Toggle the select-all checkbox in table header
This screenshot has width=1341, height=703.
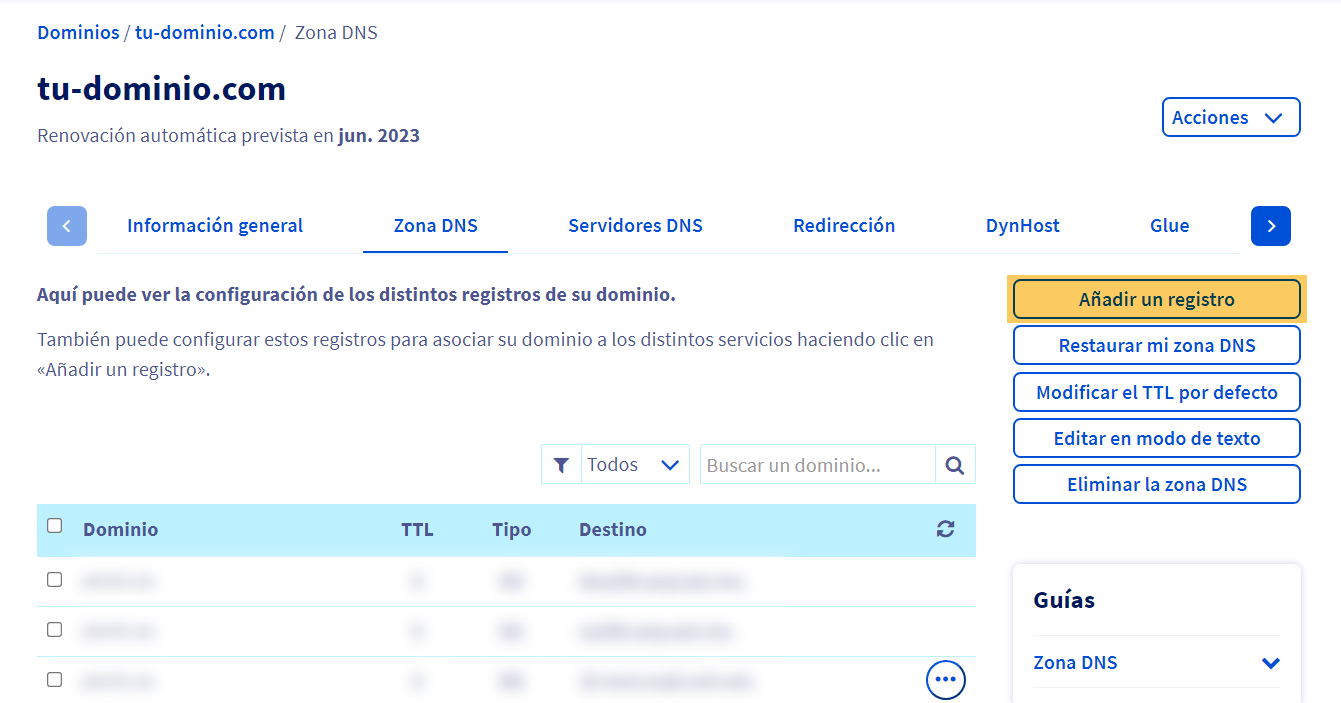pos(55,526)
